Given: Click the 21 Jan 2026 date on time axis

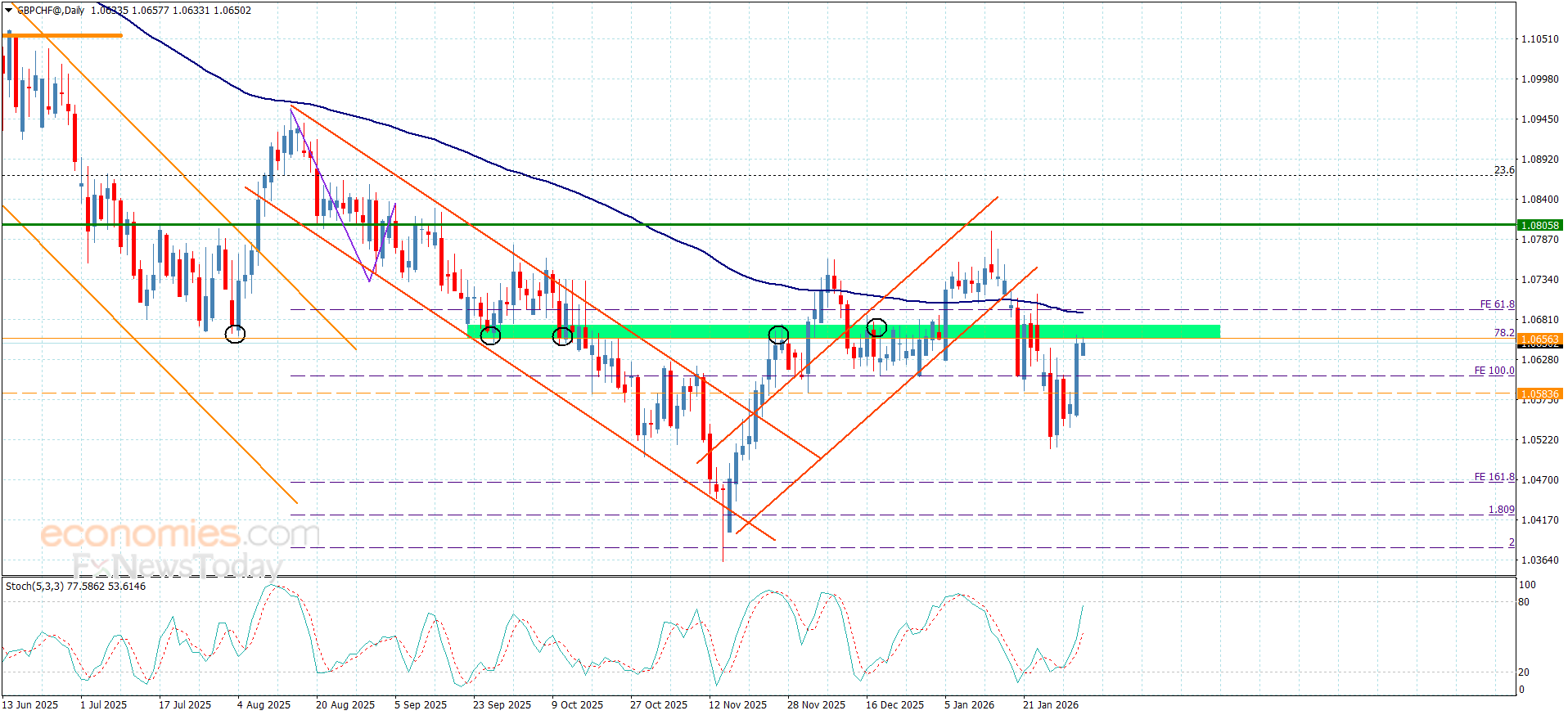Looking at the screenshot, I should pyautogui.click(x=1050, y=705).
